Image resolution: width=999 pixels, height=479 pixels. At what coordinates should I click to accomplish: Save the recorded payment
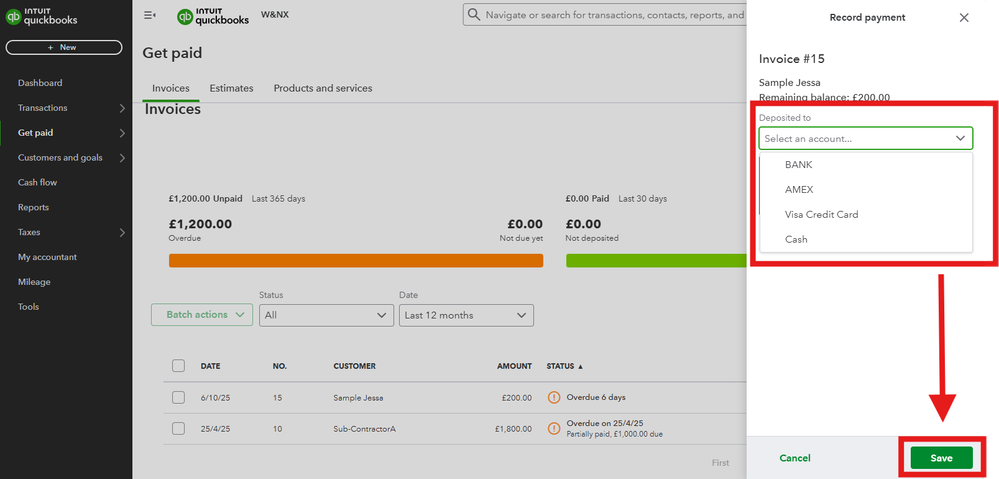pyautogui.click(x=942, y=458)
